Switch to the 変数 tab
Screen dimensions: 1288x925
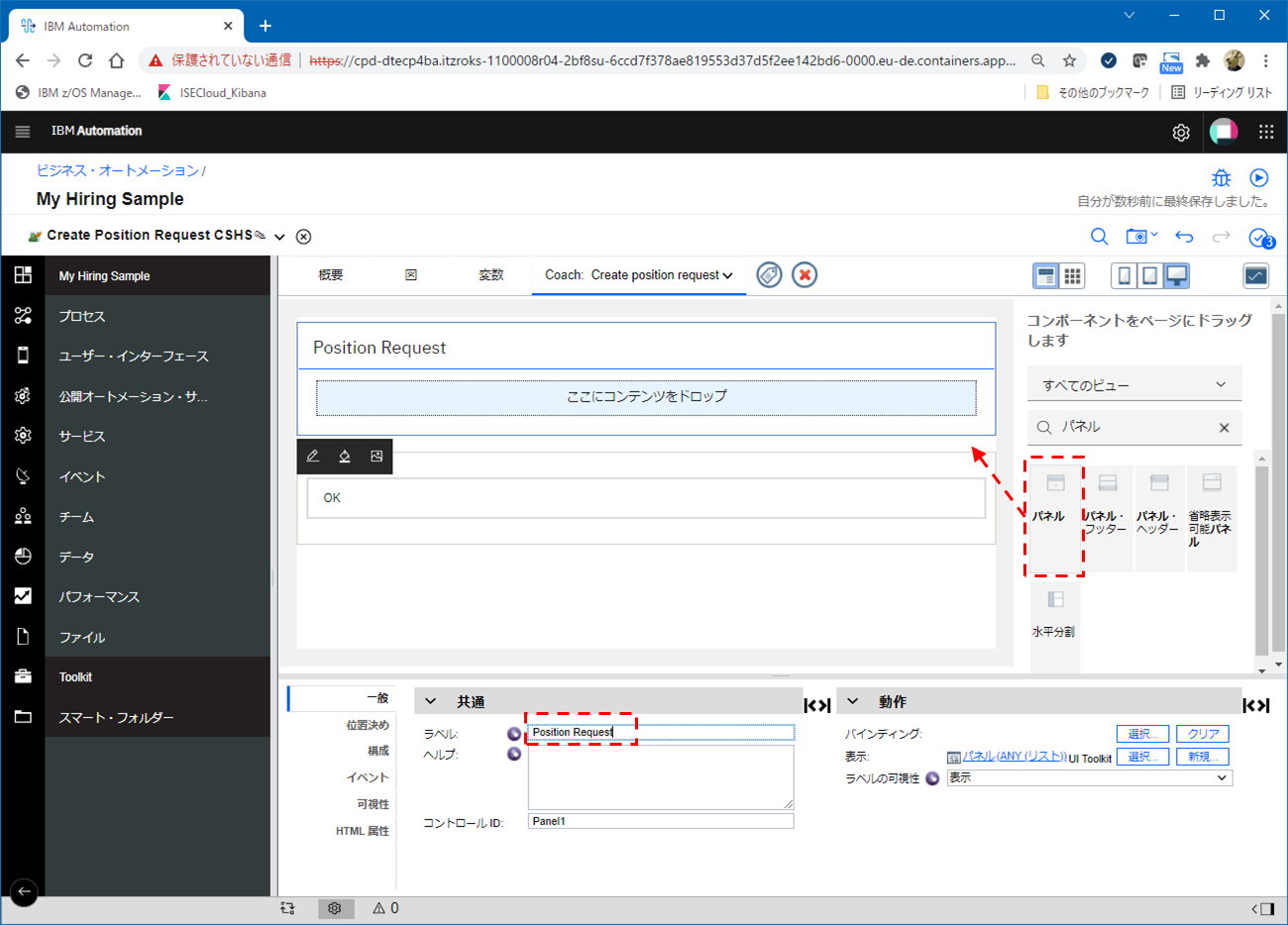click(x=491, y=275)
